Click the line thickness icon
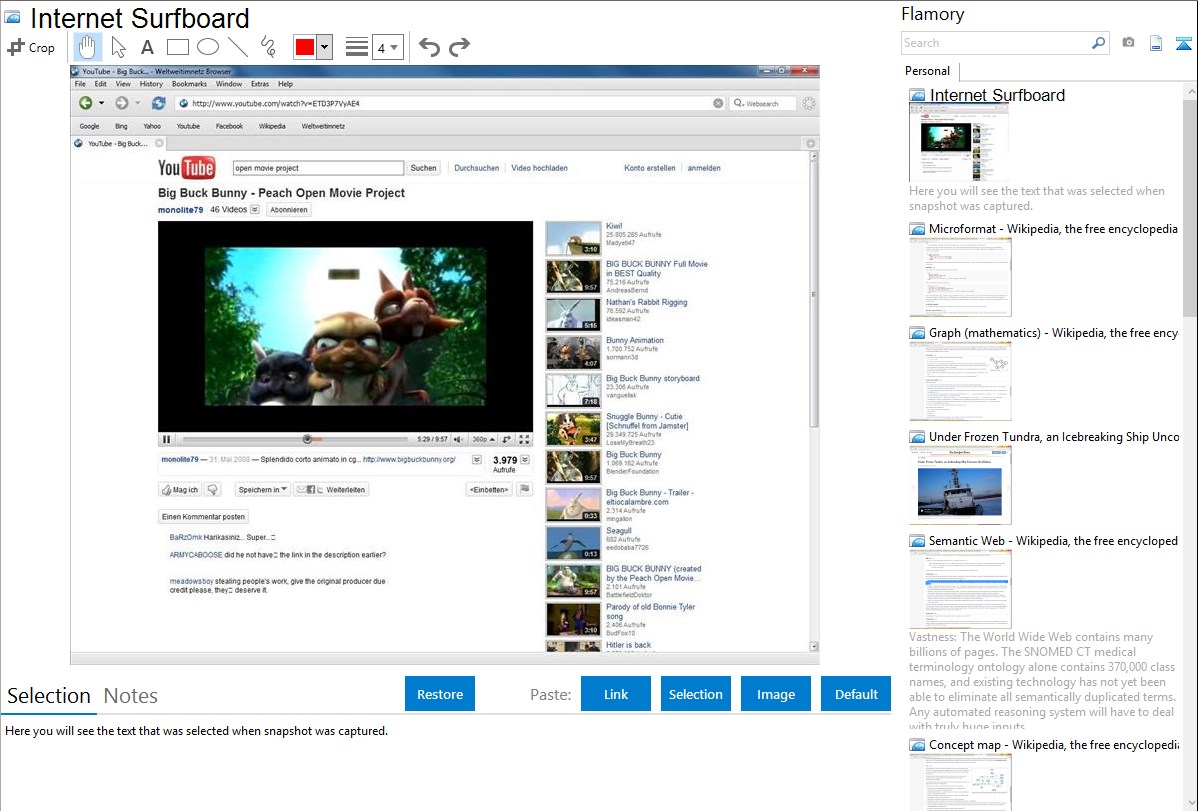The width and height of the screenshot is (1198, 811). [x=357, y=47]
